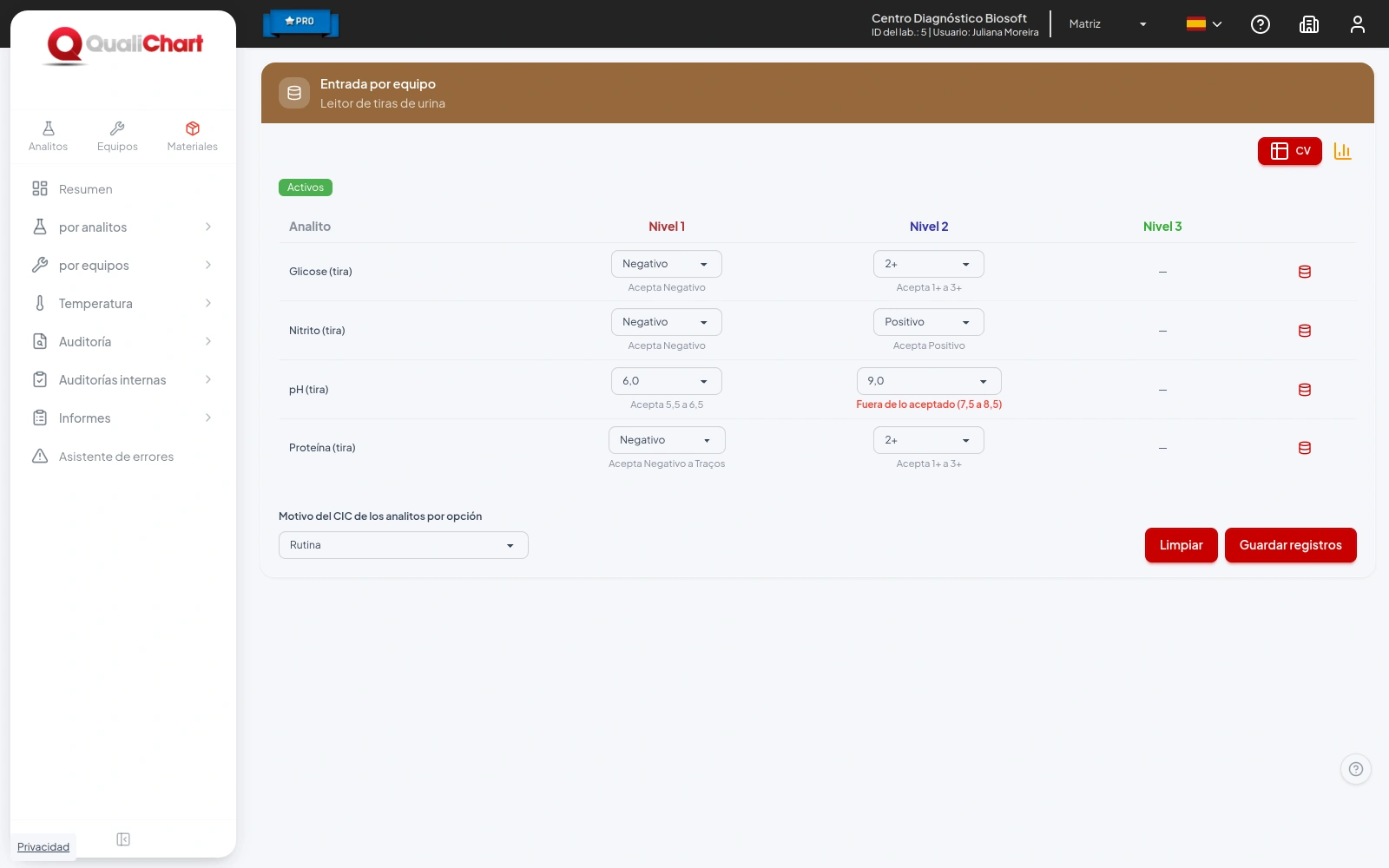Expand the Informes menu
Viewport: 1389px width, 868px height.
coord(123,418)
